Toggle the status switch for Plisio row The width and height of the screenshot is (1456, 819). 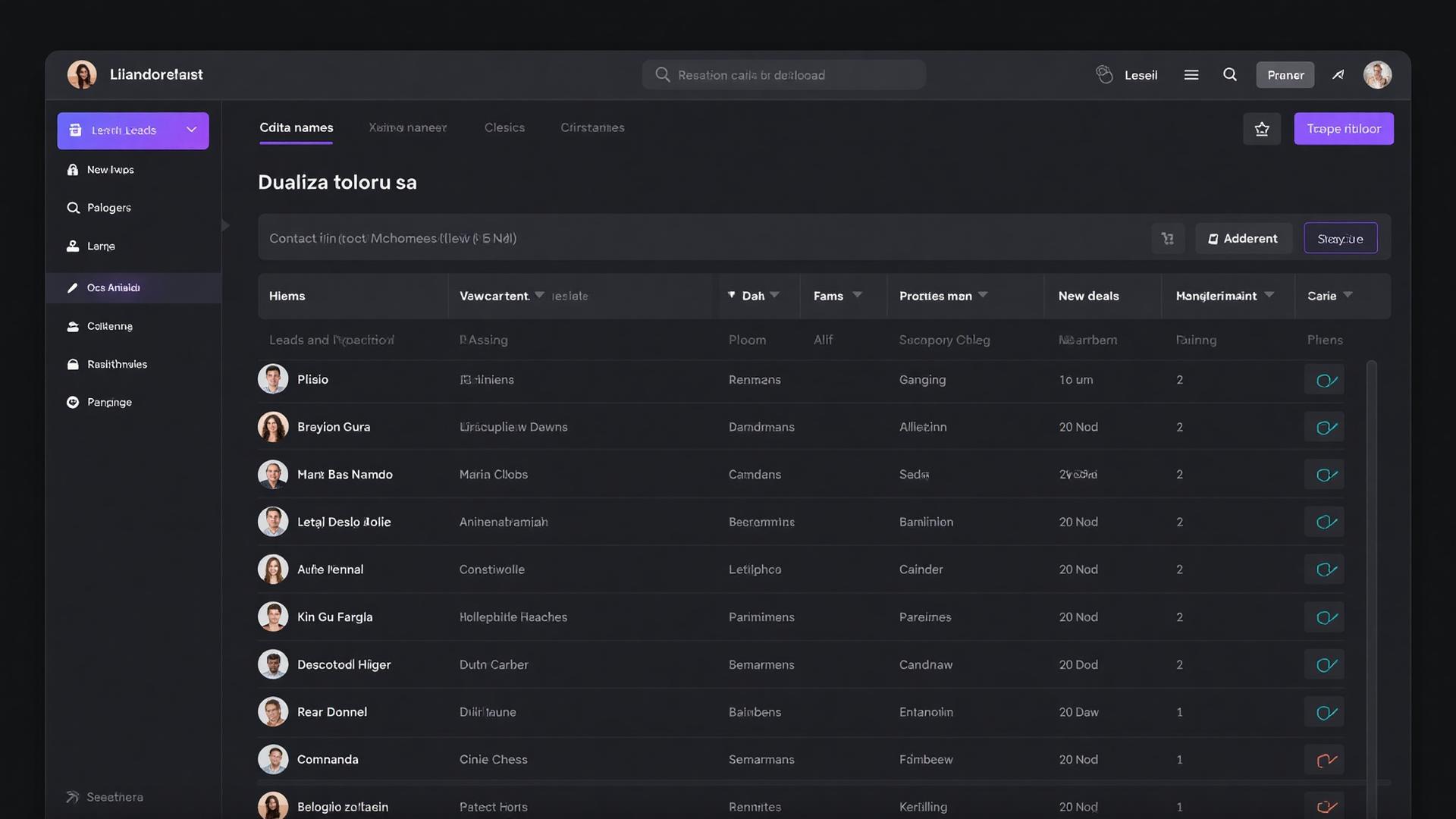(1325, 380)
